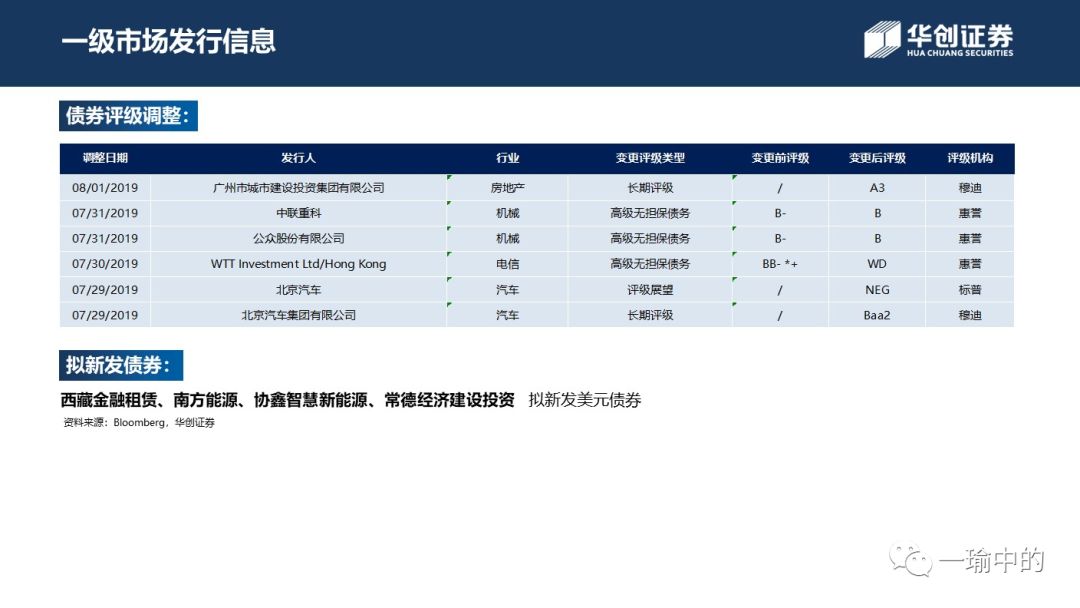
Task: Click 惠誉 in the WTT Investment row
Action: (x=970, y=264)
